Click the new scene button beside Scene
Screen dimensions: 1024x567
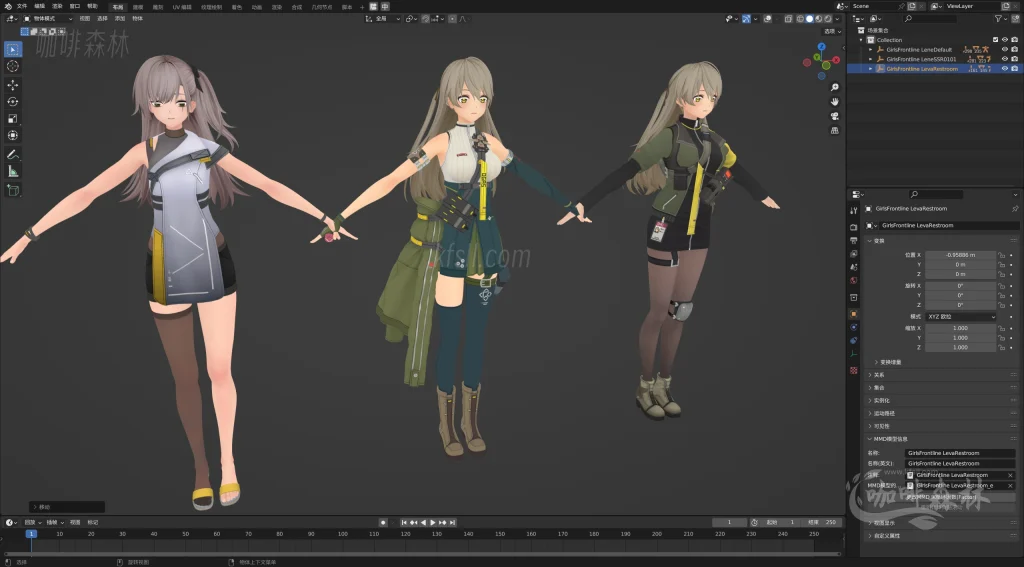[x=912, y=6]
